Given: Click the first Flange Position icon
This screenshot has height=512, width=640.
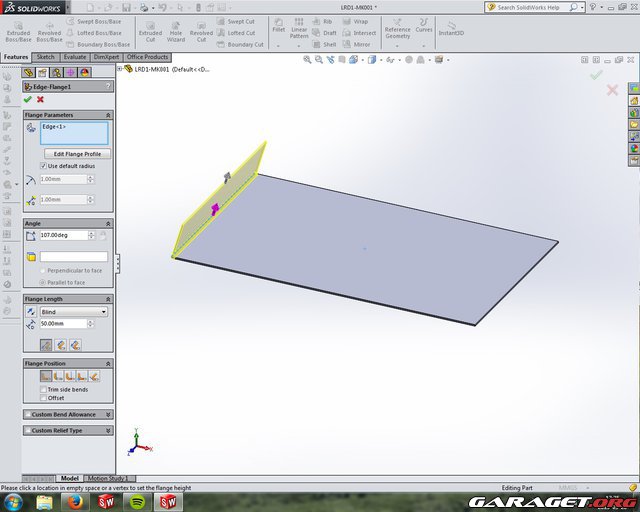Looking at the screenshot, I should click(x=46, y=376).
